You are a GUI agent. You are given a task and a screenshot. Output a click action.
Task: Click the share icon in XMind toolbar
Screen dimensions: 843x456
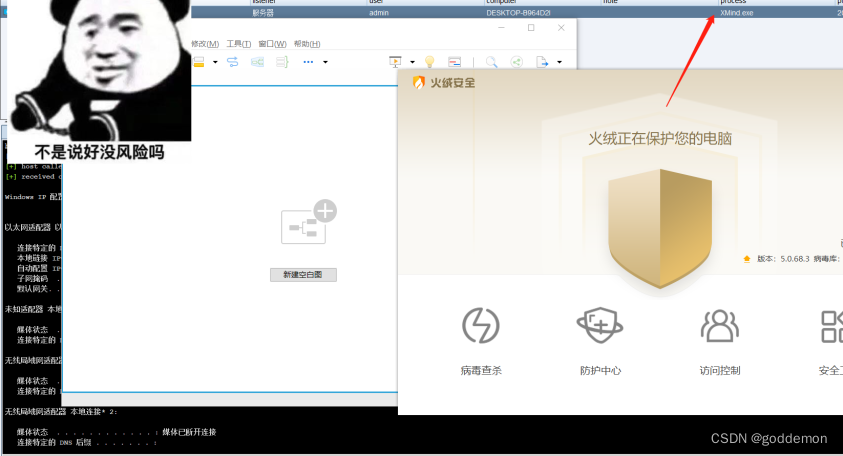[x=517, y=62]
